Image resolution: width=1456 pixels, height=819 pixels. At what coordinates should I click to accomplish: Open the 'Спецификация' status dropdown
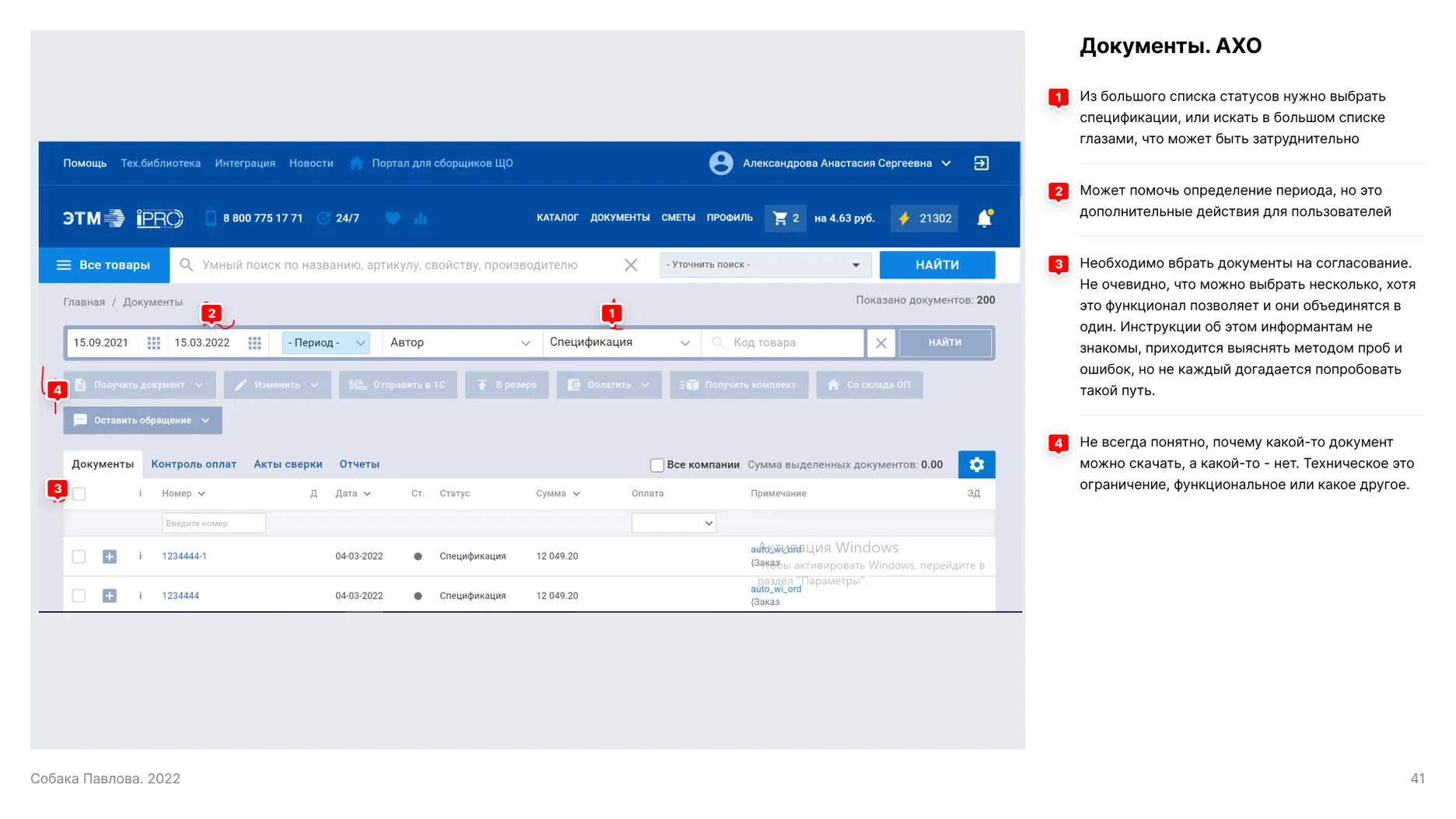[620, 342]
